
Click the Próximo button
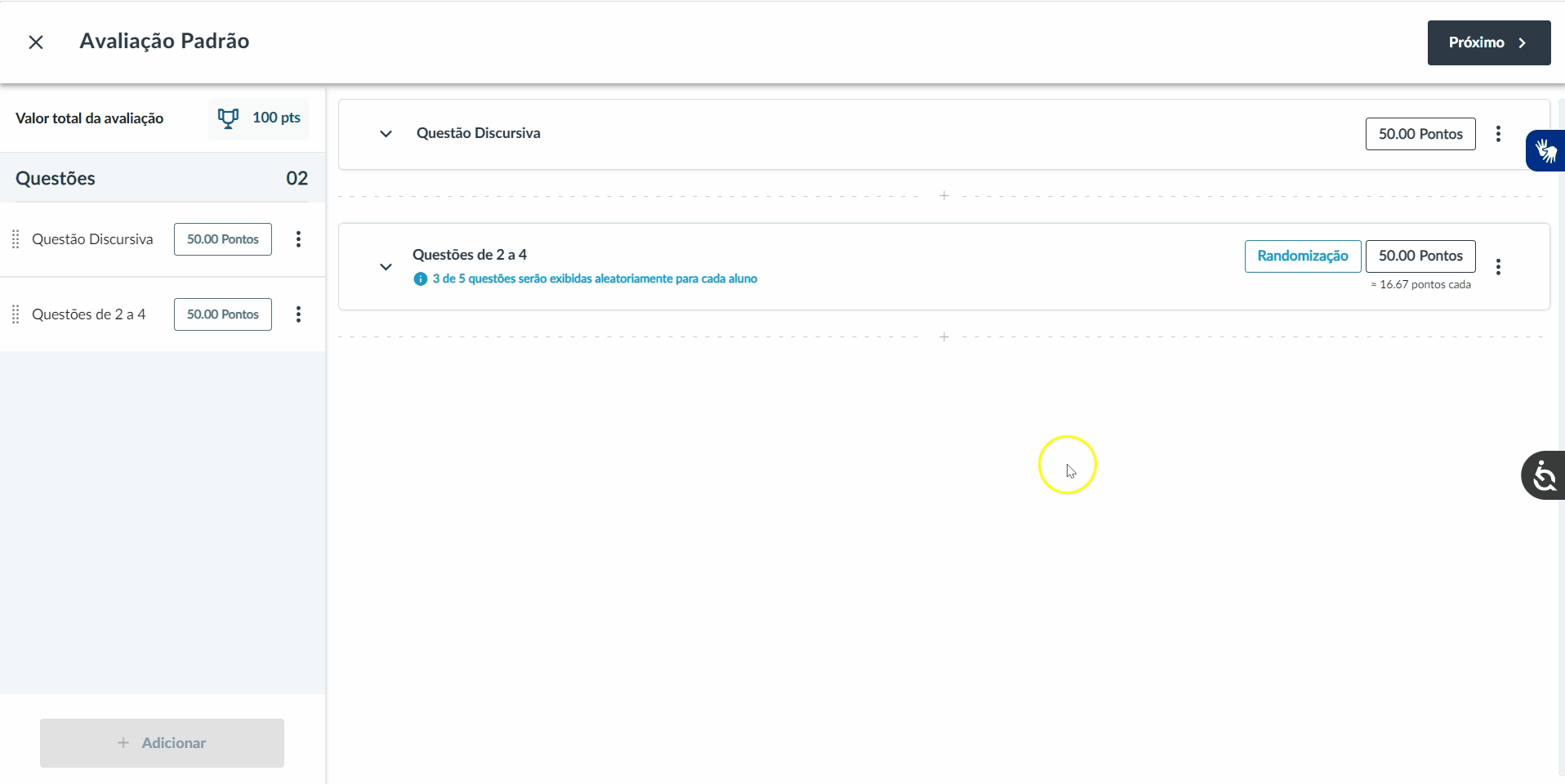(1488, 42)
